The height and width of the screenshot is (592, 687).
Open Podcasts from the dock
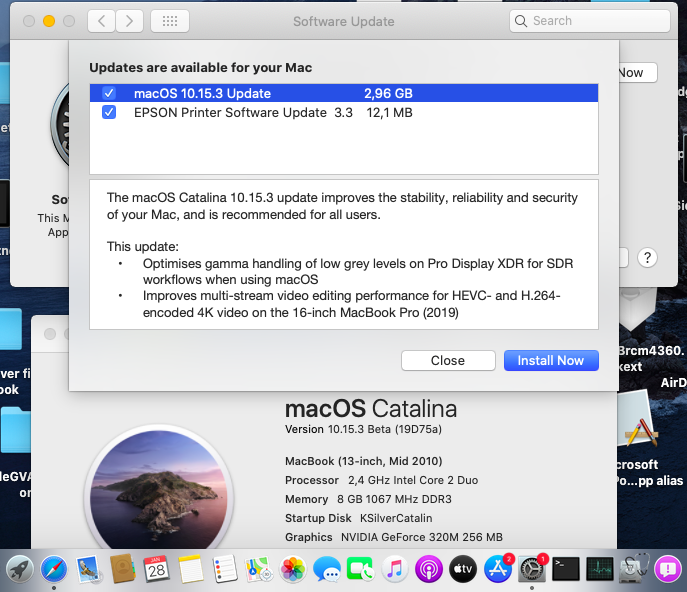[428, 569]
